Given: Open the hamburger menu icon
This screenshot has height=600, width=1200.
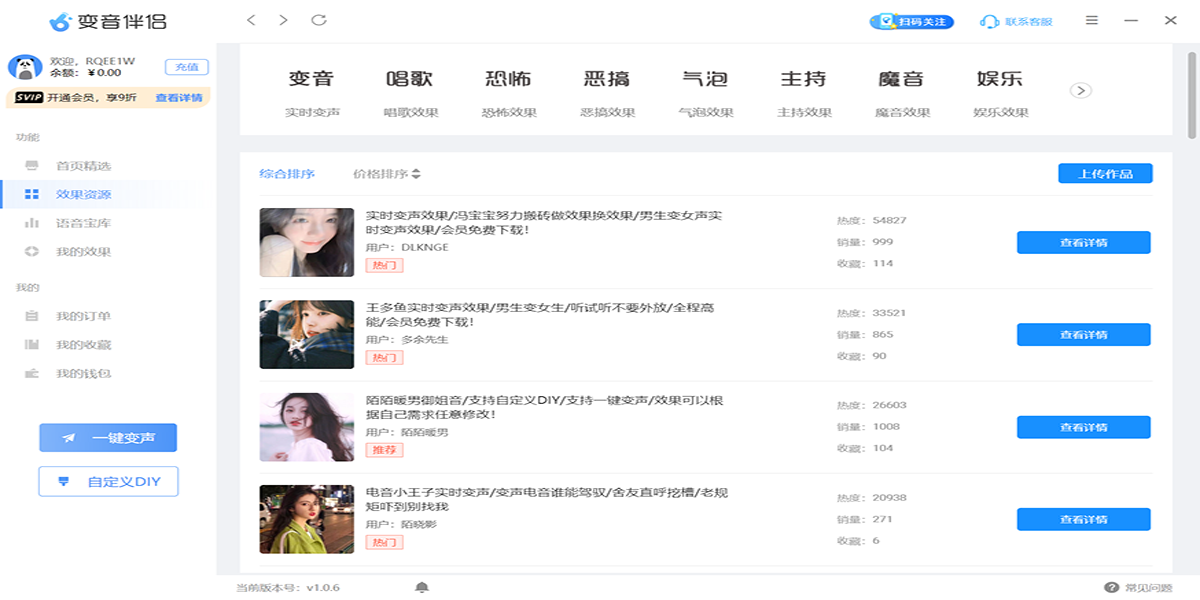Looking at the screenshot, I should [1092, 20].
